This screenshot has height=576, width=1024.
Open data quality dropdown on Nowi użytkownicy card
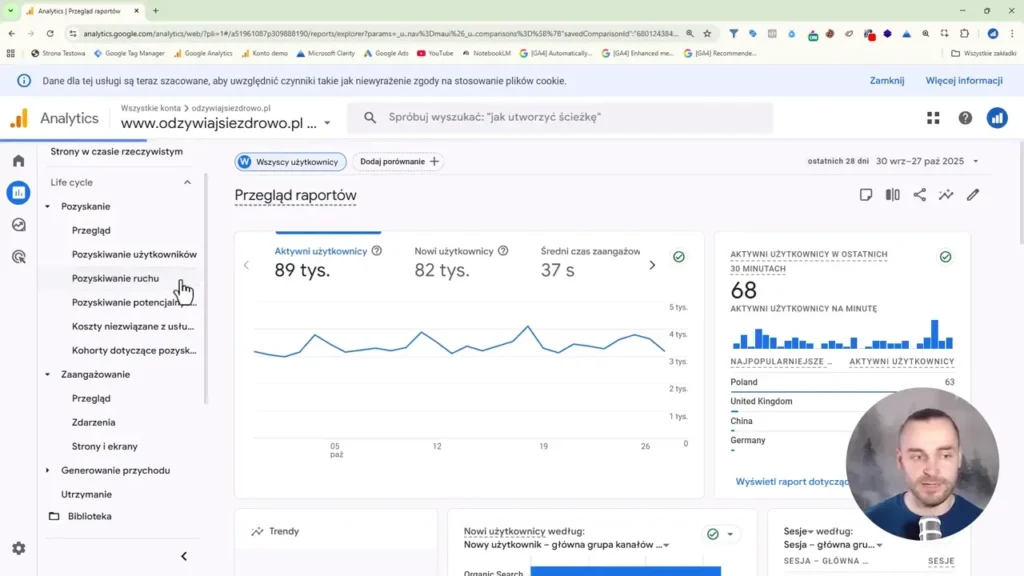click(x=730, y=534)
